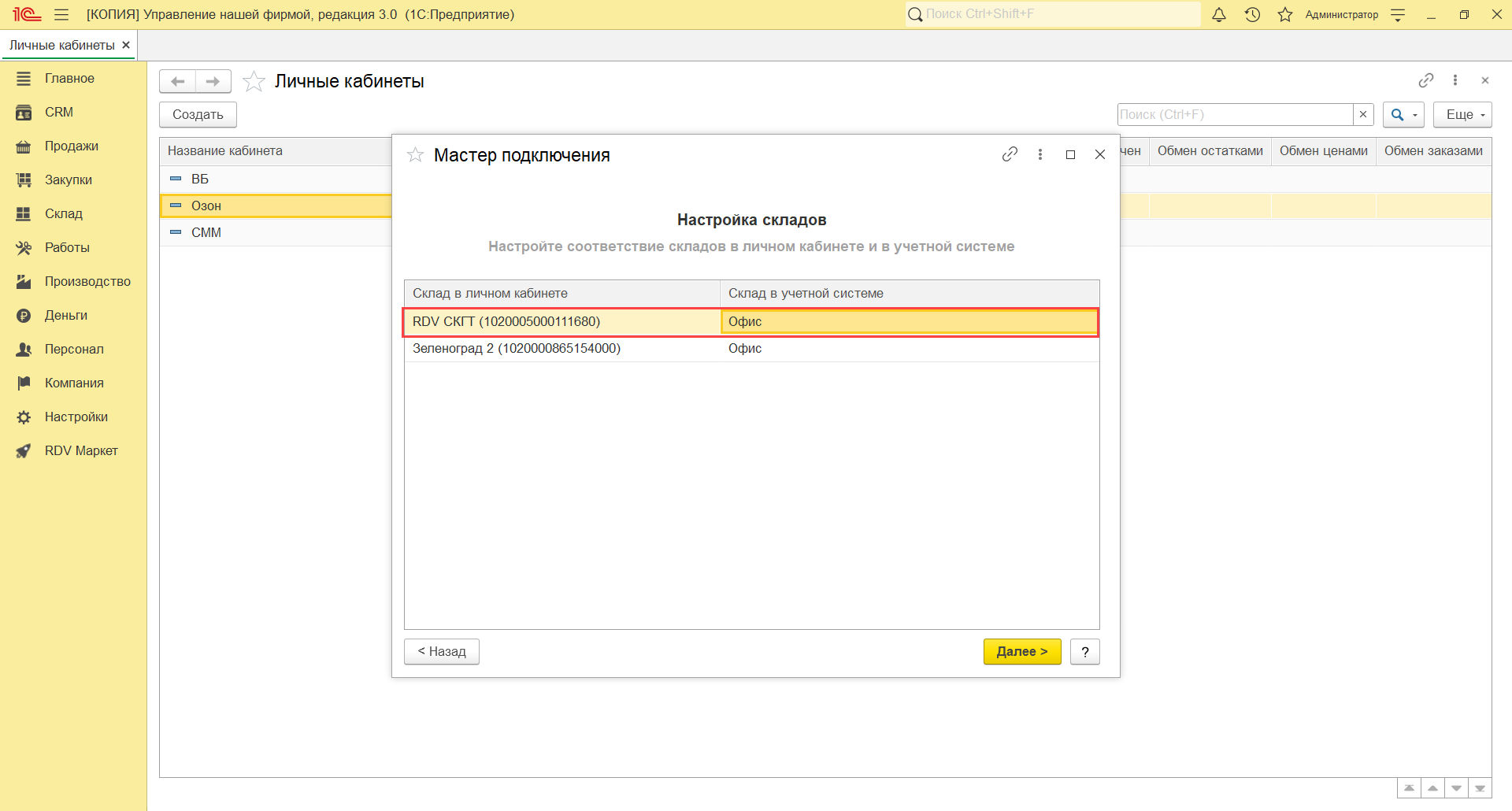Open the Еще dropdown menu
The image size is (1512, 811).
coord(1462,114)
